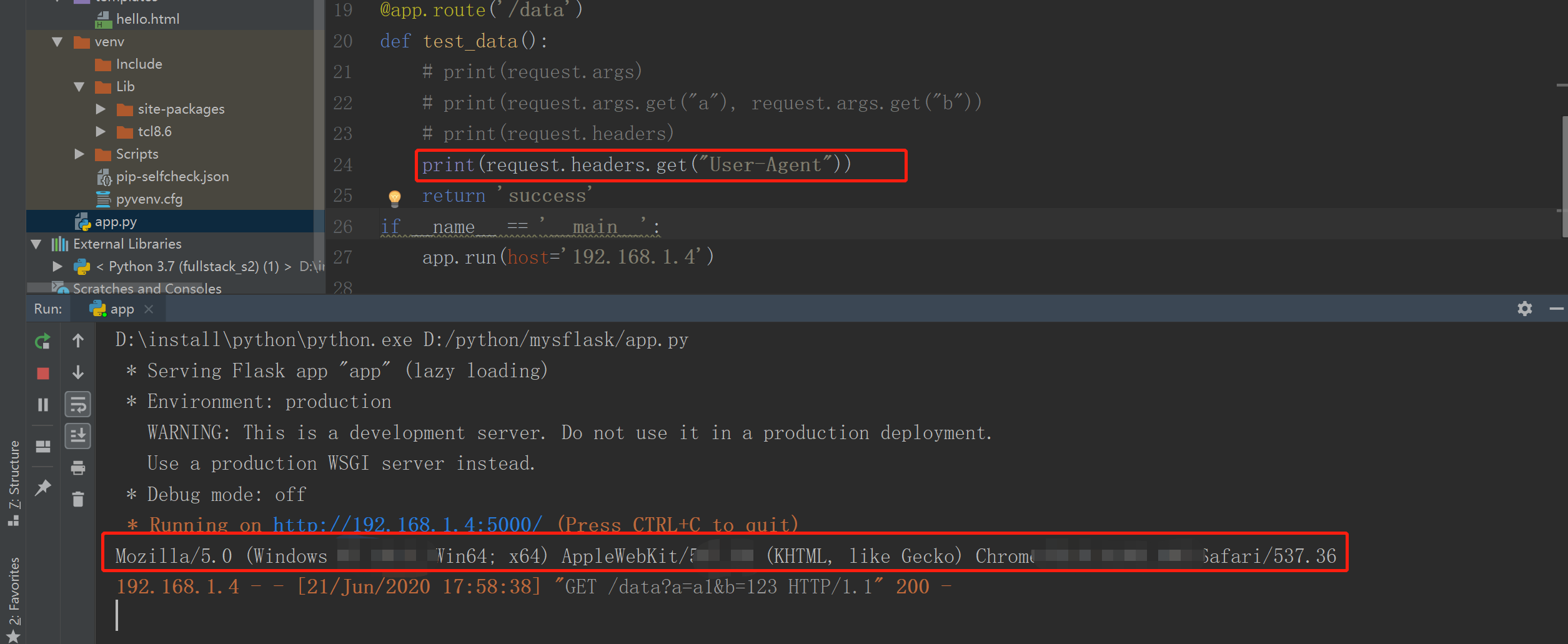Select Scratches and Consoles node
Image resolution: width=1568 pixels, height=644 pixels.
click(x=147, y=288)
